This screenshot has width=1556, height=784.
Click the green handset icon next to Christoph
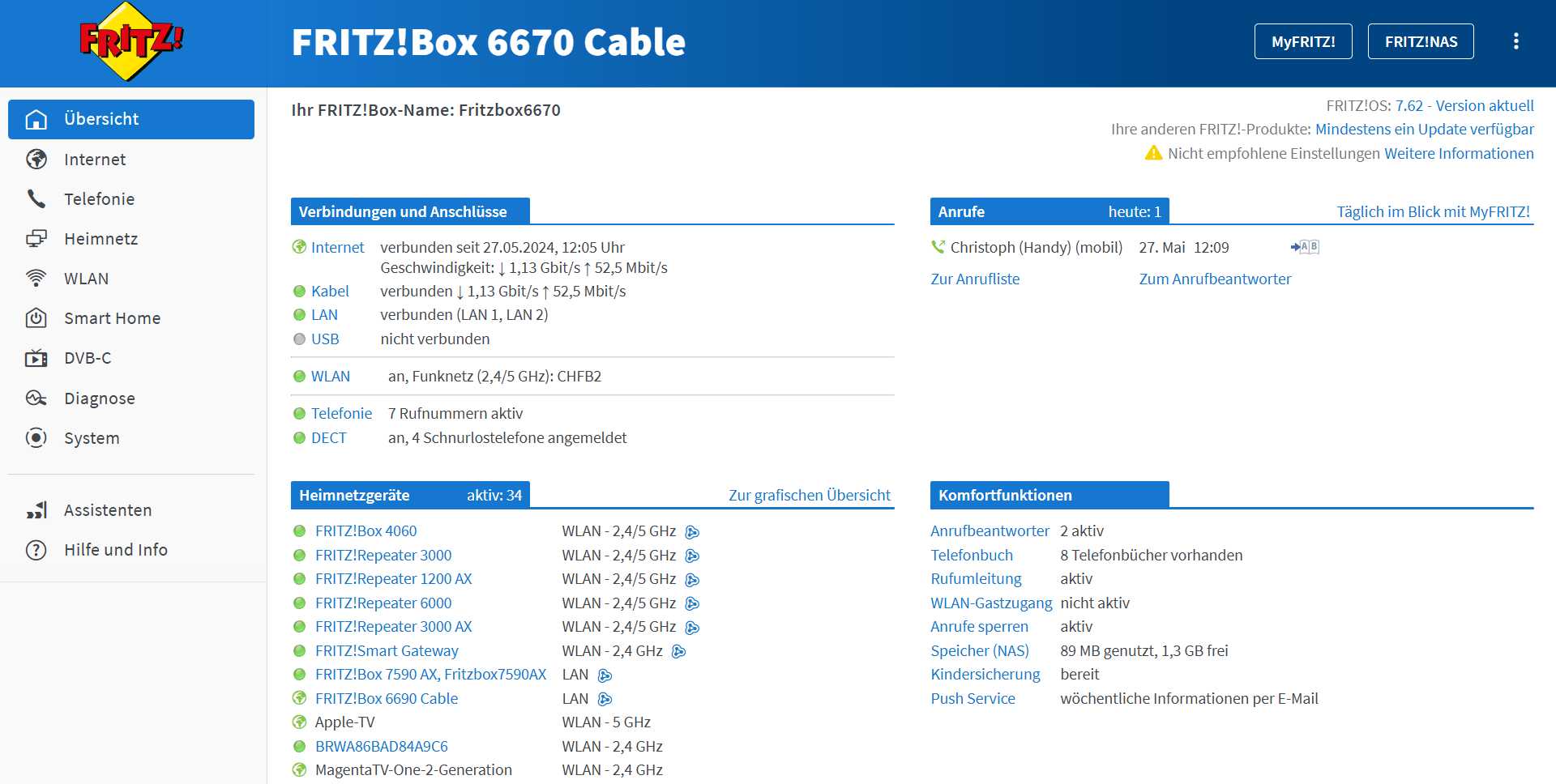click(x=938, y=245)
